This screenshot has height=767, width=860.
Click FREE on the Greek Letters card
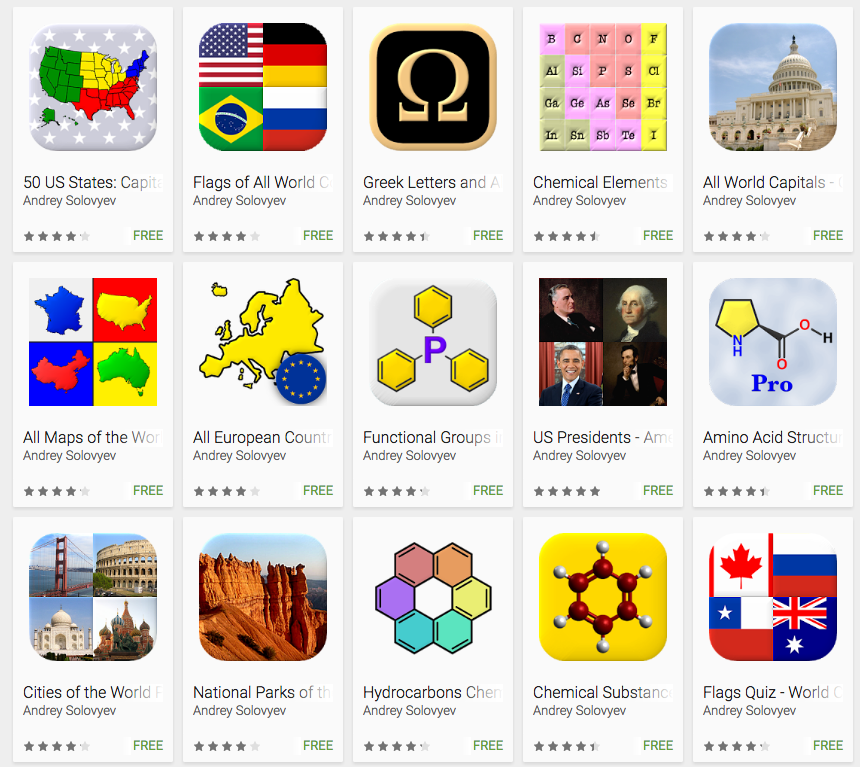pos(488,235)
